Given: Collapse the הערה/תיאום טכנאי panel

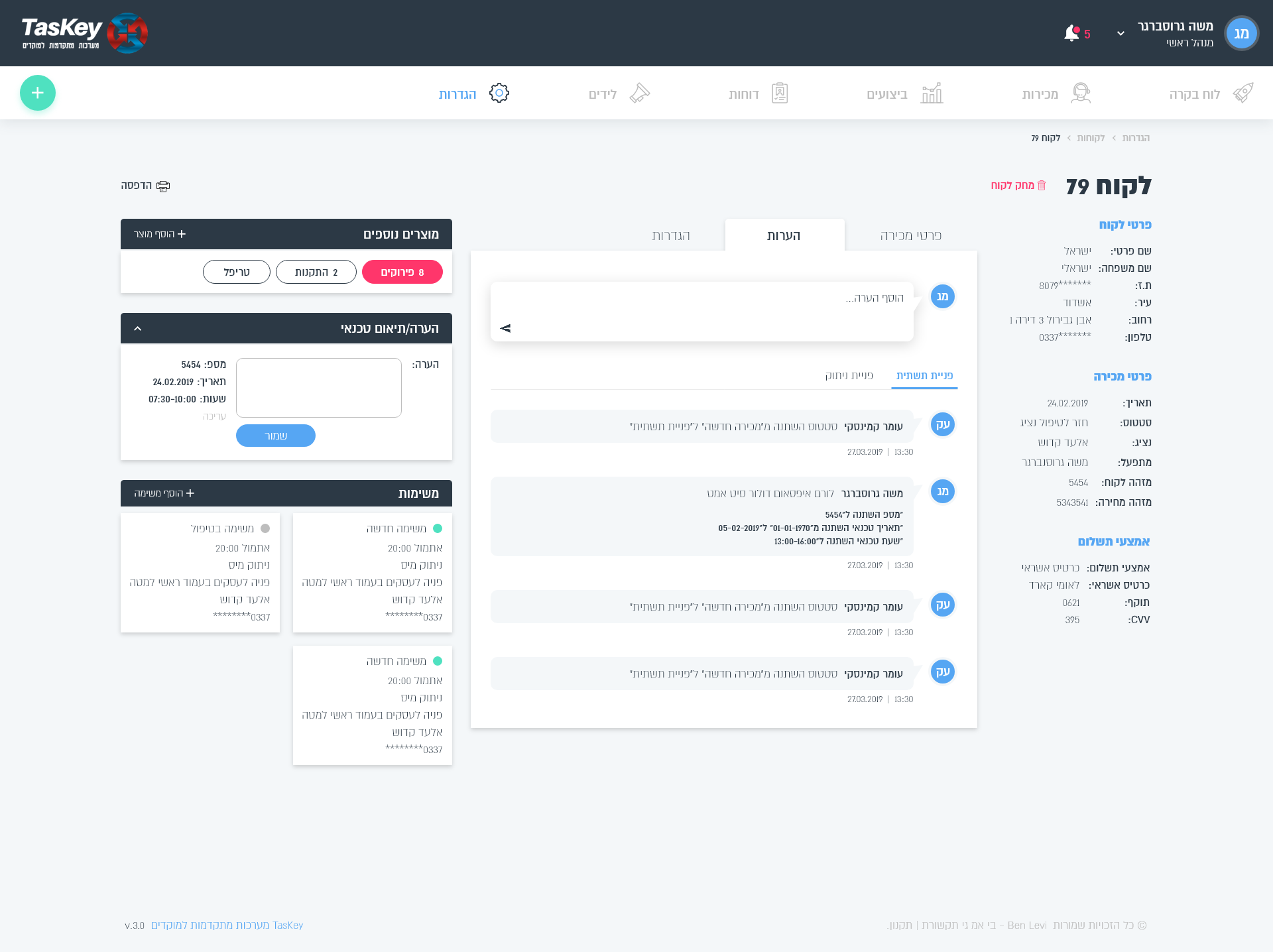Looking at the screenshot, I should tap(138, 328).
